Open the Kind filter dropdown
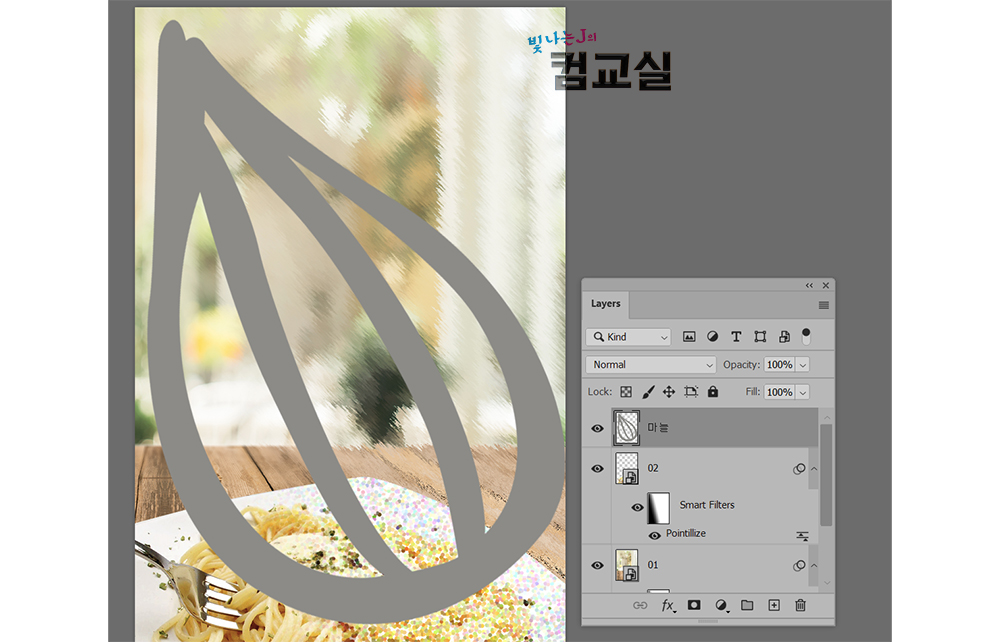This screenshot has width=1000, height=642. 628,337
